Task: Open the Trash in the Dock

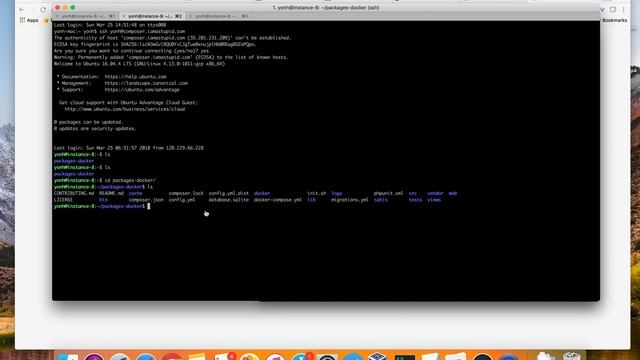Action: (571, 356)
